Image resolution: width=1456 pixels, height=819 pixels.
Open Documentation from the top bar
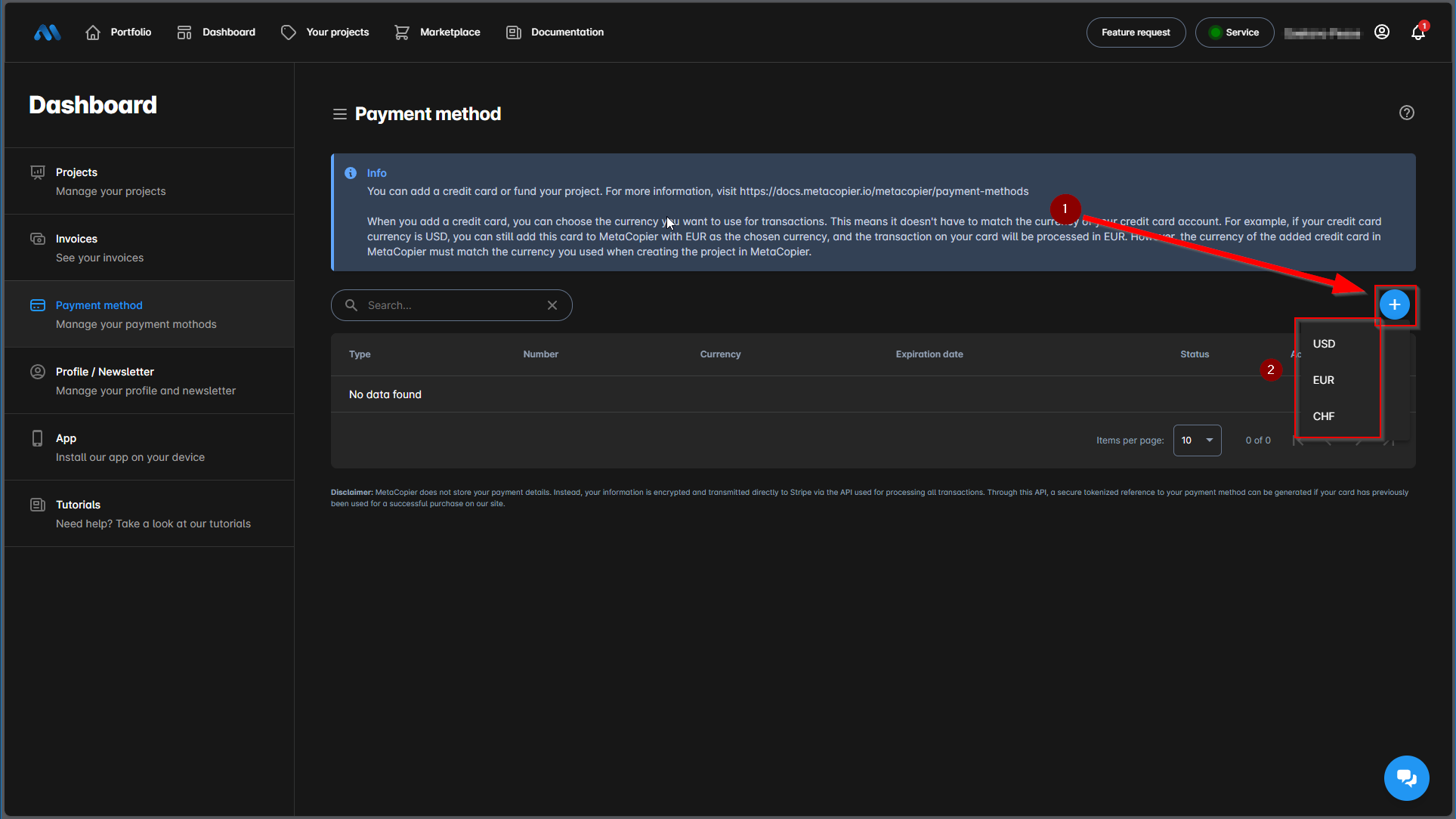[555, 32]
